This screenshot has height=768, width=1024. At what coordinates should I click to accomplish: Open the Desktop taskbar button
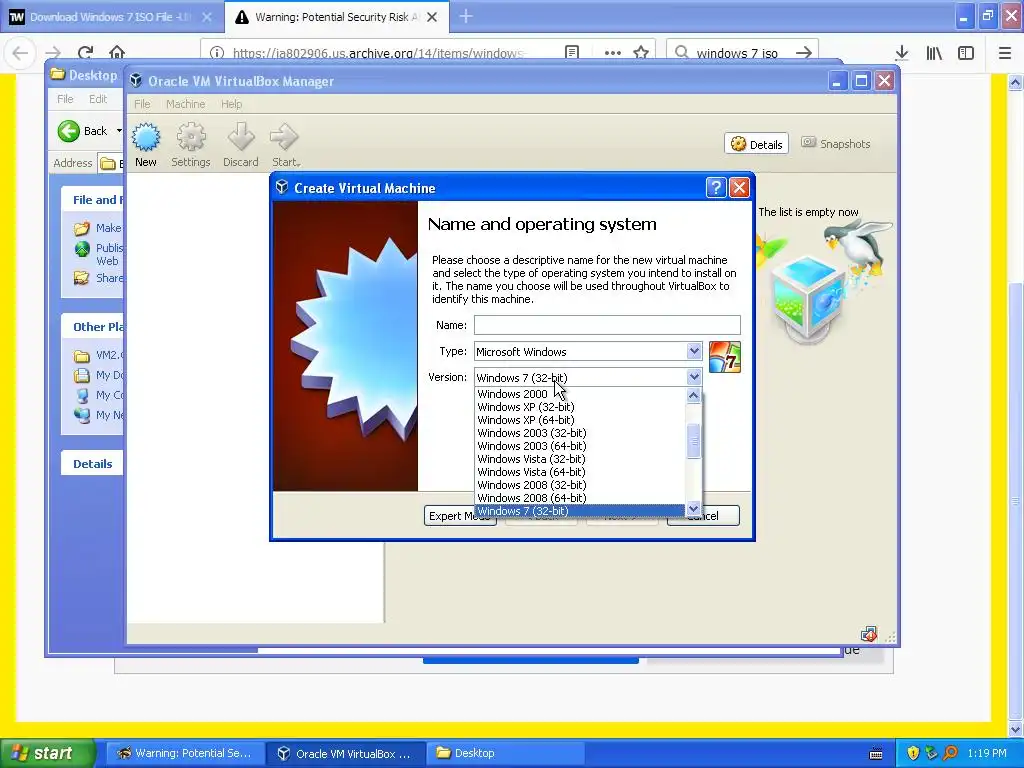[504, 753]
